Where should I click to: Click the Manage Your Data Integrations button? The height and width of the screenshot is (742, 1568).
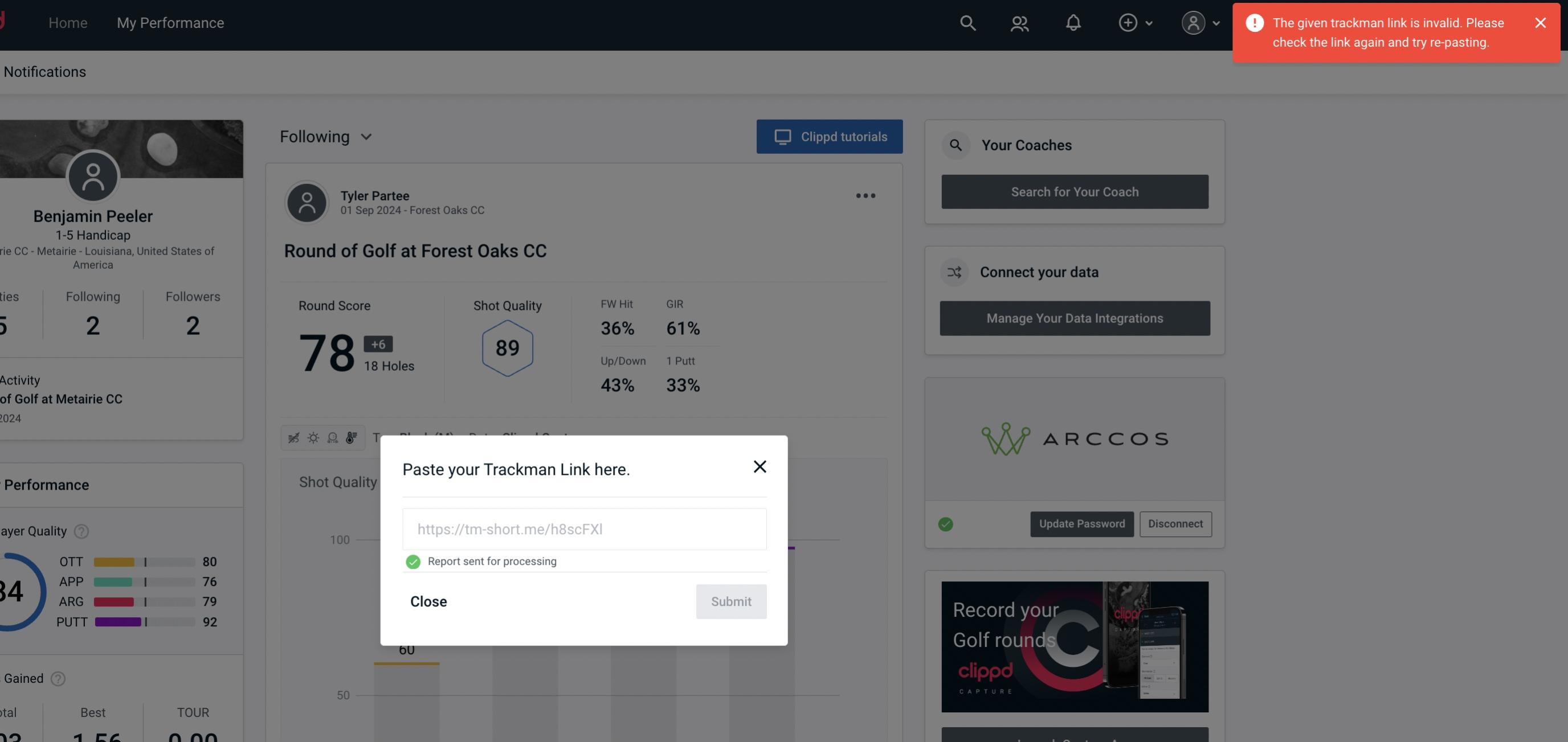1075,318
